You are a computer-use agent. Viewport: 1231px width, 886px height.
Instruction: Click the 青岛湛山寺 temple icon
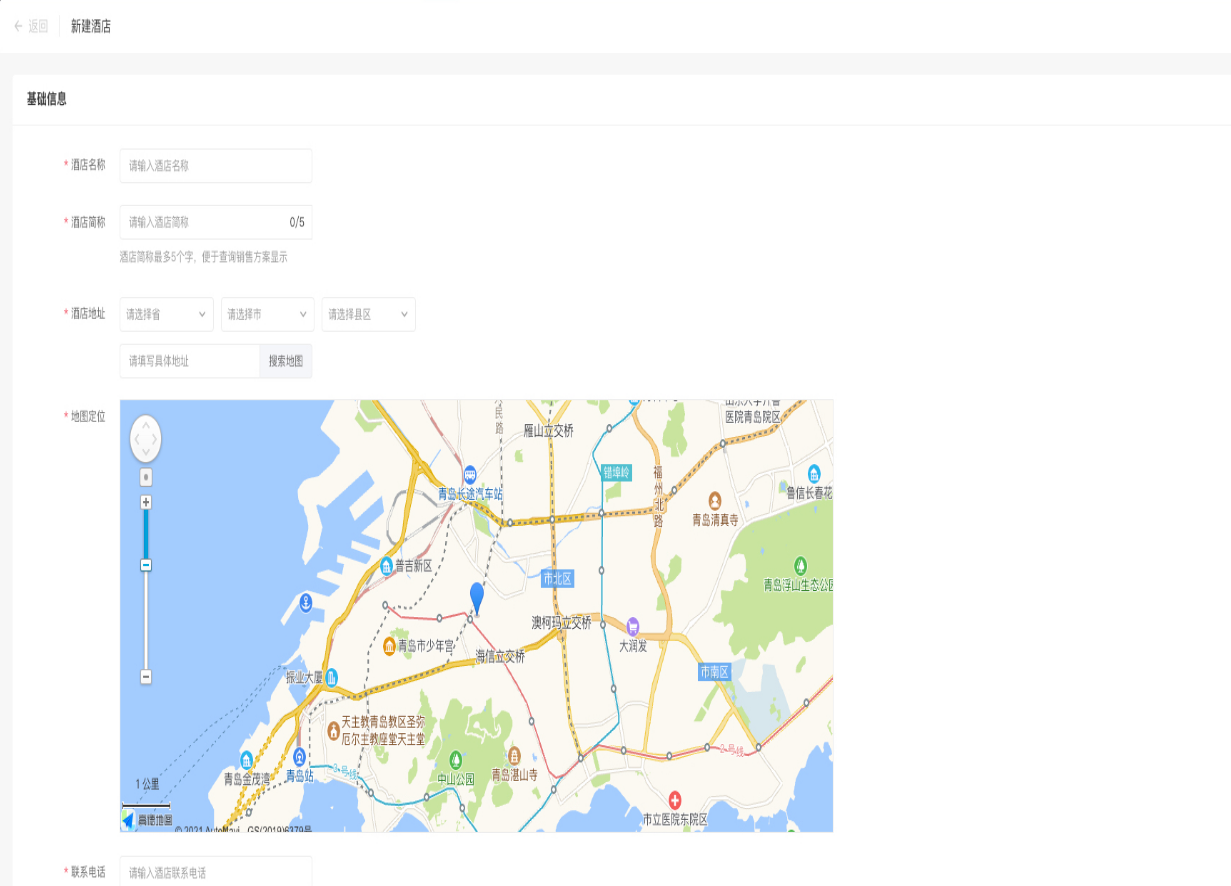(514, 755)
